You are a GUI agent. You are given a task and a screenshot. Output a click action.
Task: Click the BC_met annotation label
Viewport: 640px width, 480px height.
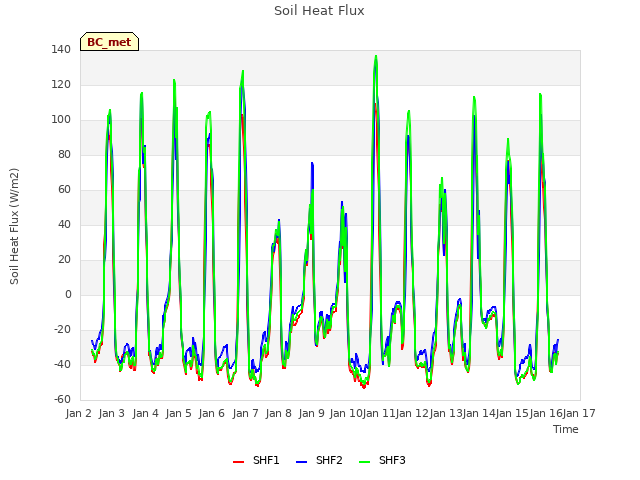tap(109, 42)
